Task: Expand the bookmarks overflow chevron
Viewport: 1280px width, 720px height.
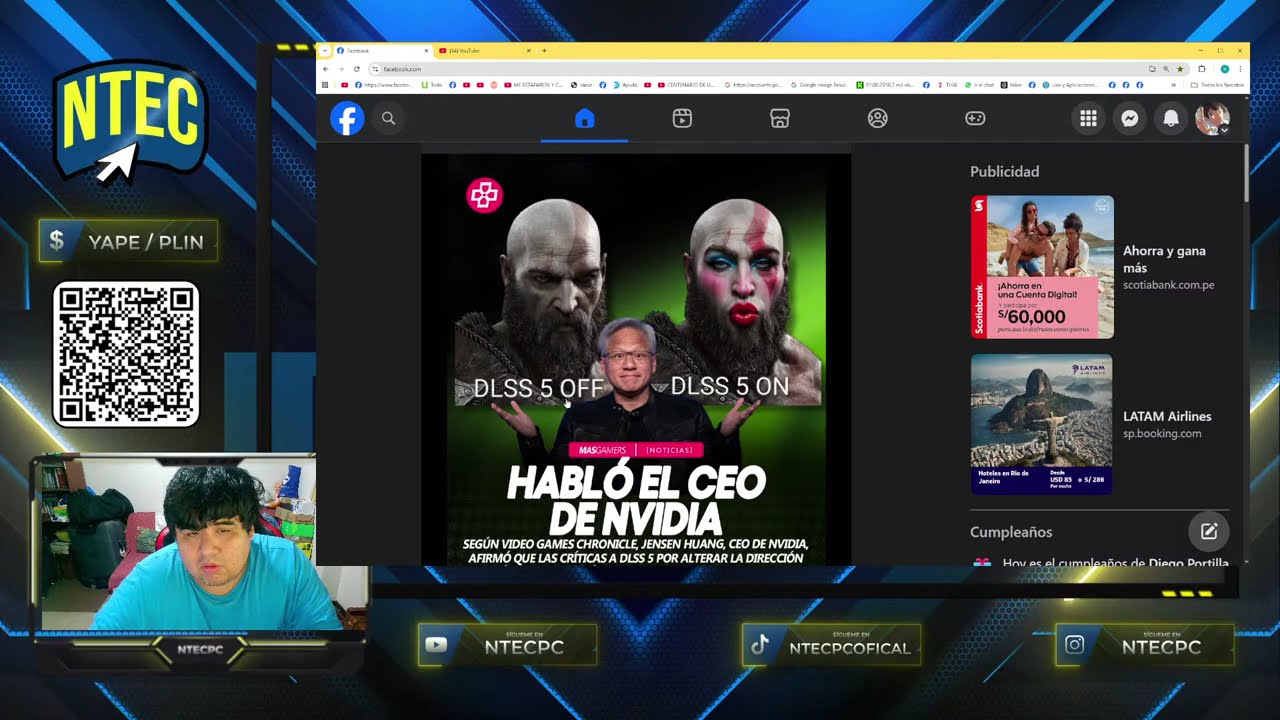Action: coord(1173,85)
